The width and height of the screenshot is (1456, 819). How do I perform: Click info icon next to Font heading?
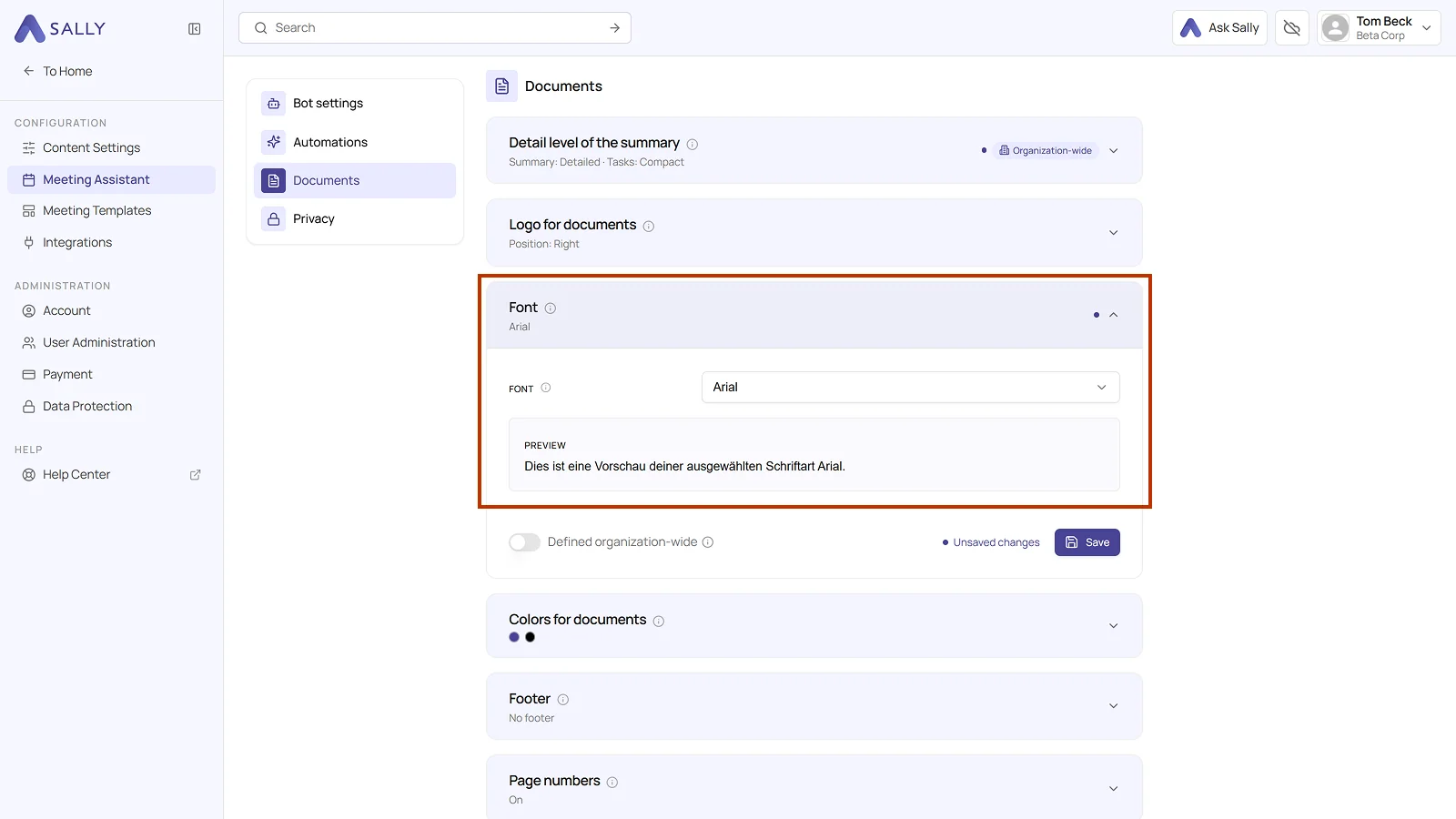click(551, 308)
